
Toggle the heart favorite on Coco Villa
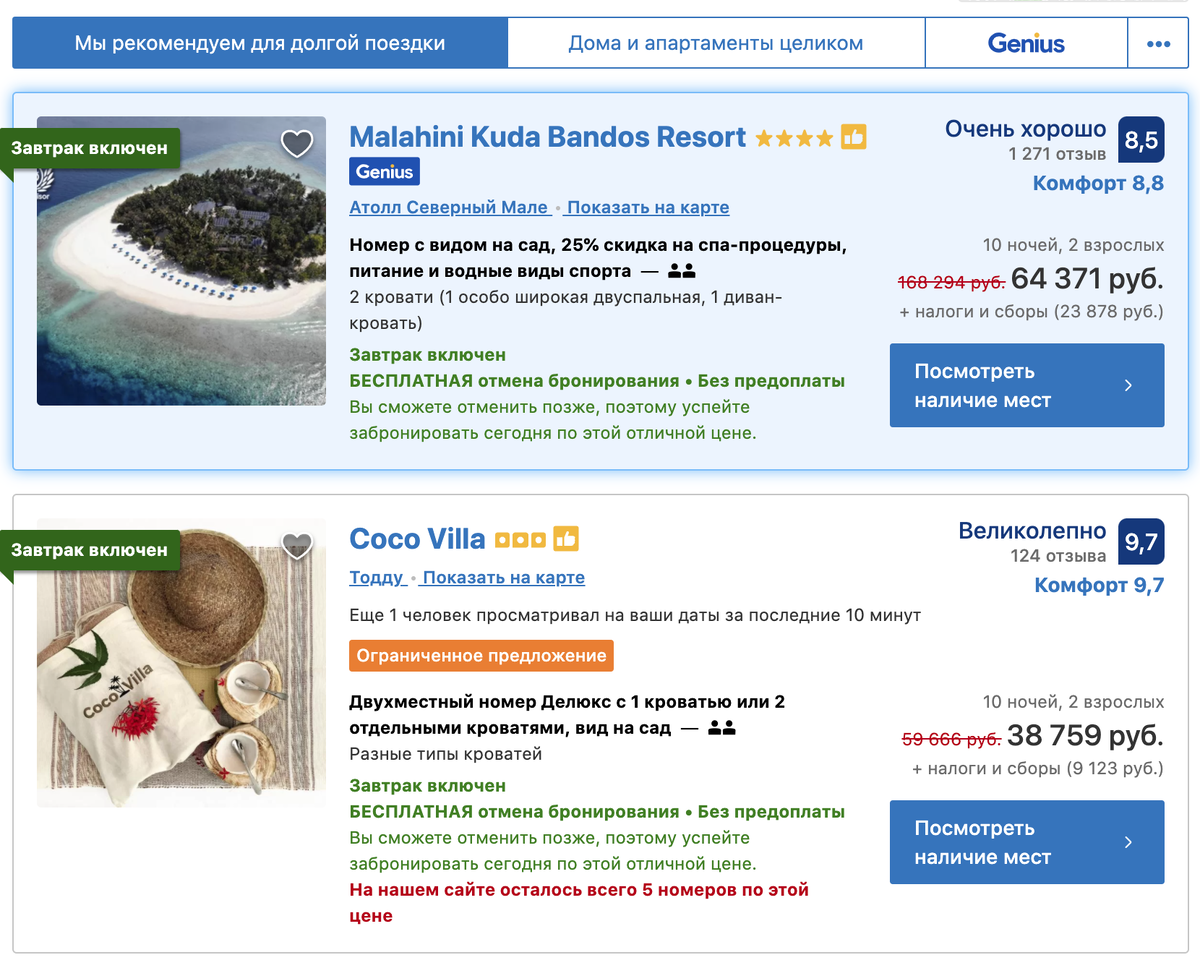[x=297, y=546]
